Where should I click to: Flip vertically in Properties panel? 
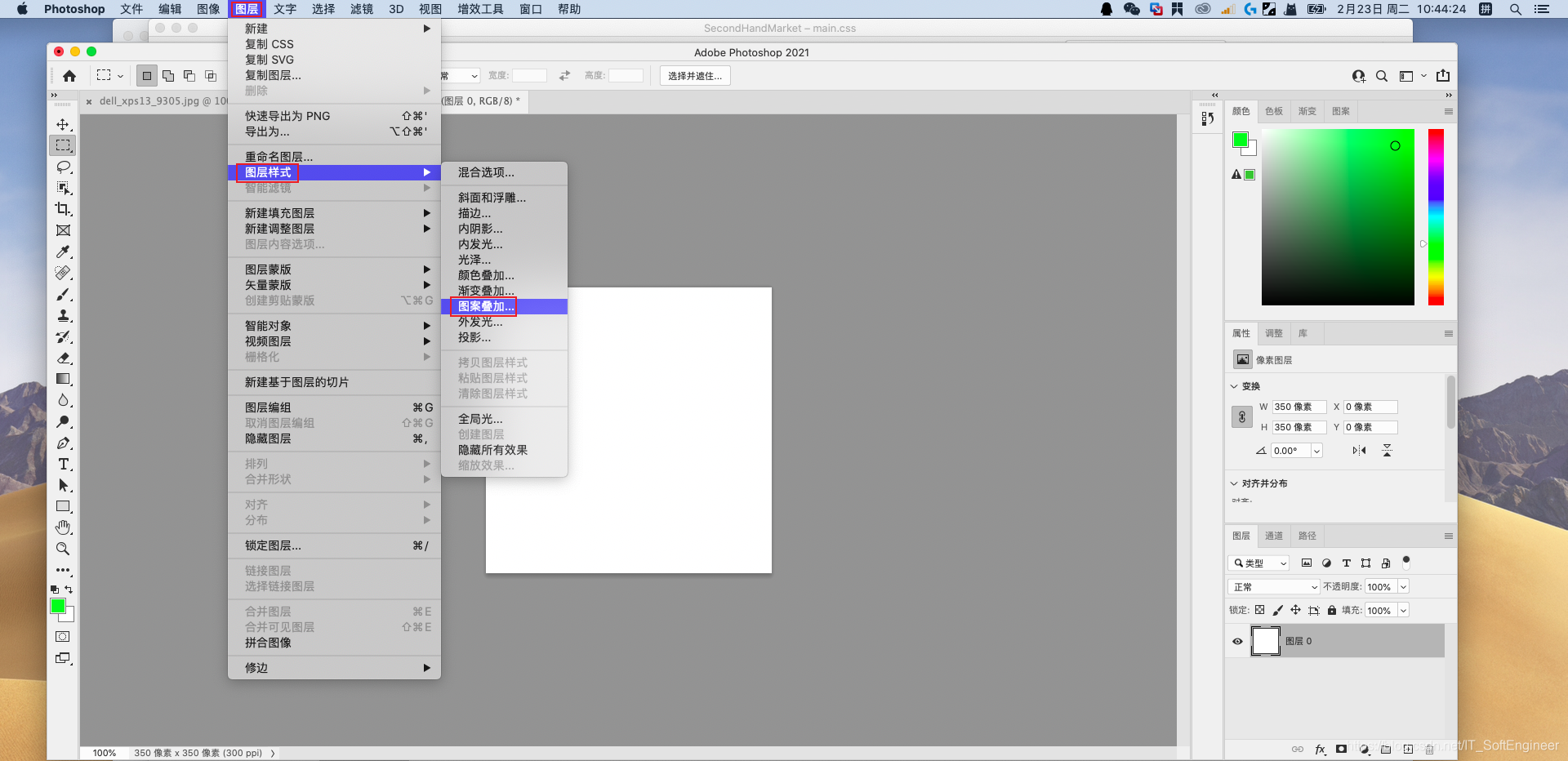pos(1387,451)
